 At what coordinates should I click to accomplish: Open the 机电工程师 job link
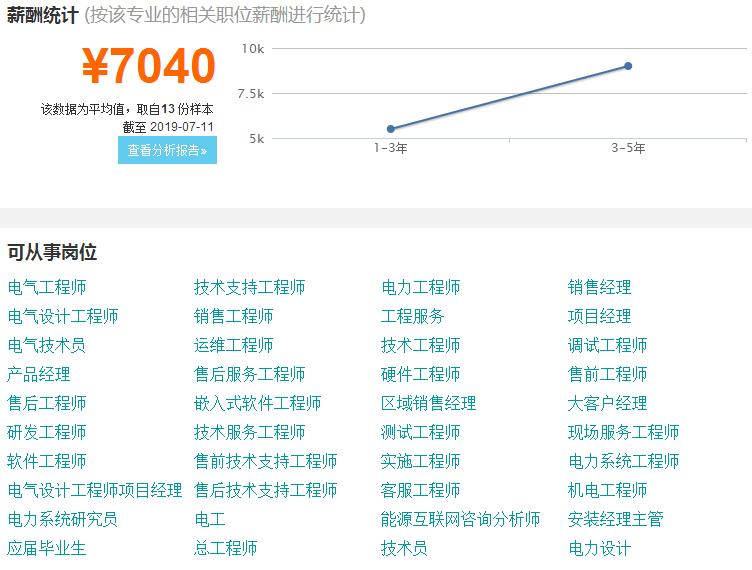tap(608, 490)
